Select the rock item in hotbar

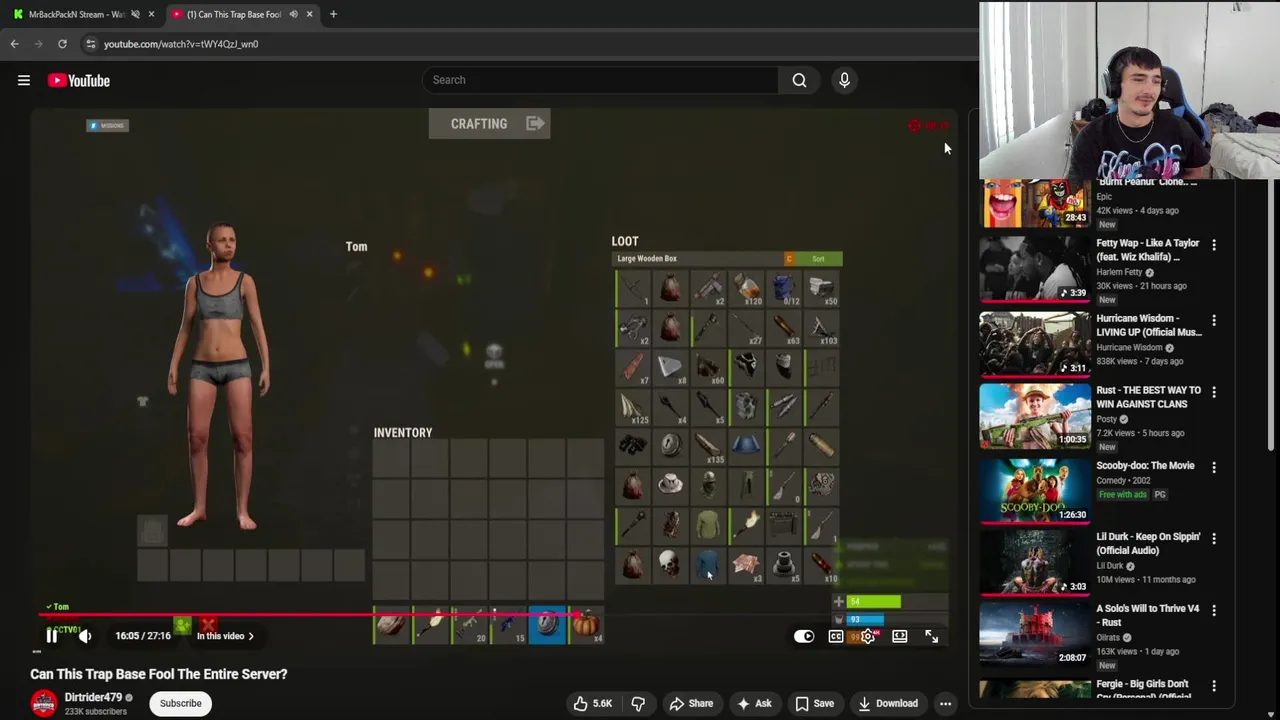(x=391, y=625)
